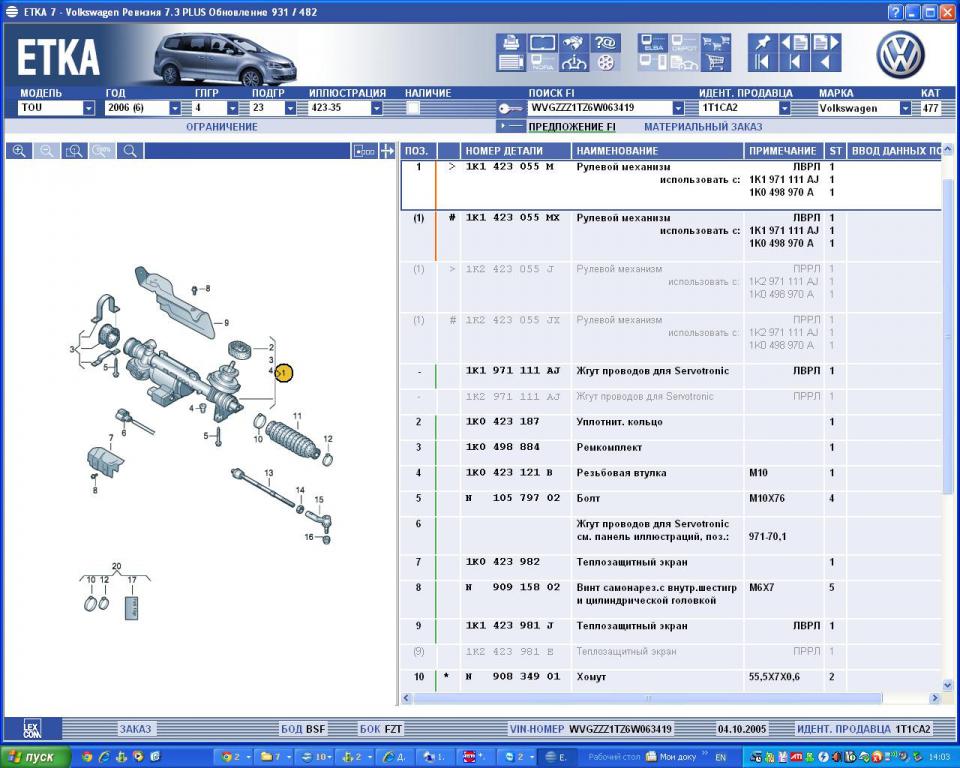Click the horizontal scrollbar of parts list
The width and height of the screenshot is (960, 768).
[x=648, y=698]
